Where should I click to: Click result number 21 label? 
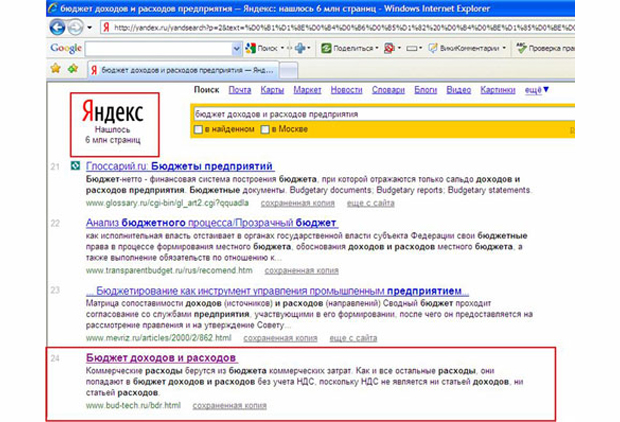(x=55, y=167)
